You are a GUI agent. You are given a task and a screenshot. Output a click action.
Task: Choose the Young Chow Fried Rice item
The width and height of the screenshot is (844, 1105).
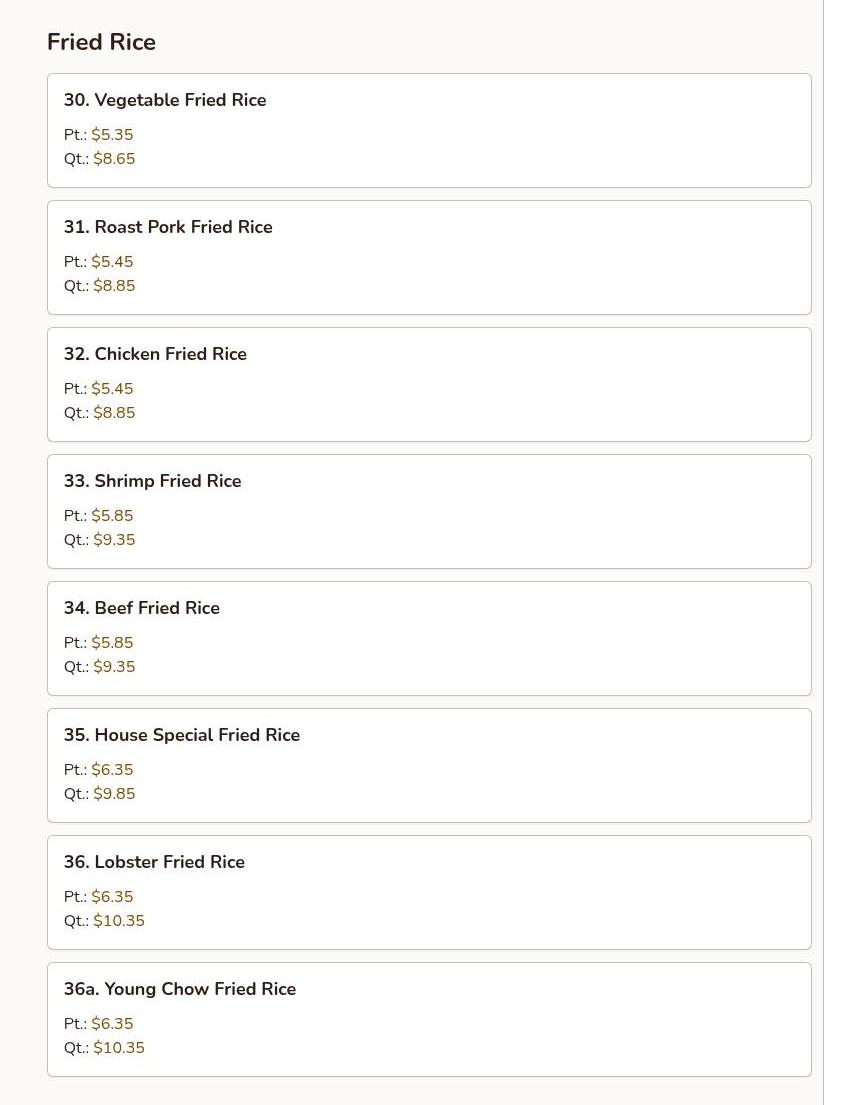(x=180, y=989)
